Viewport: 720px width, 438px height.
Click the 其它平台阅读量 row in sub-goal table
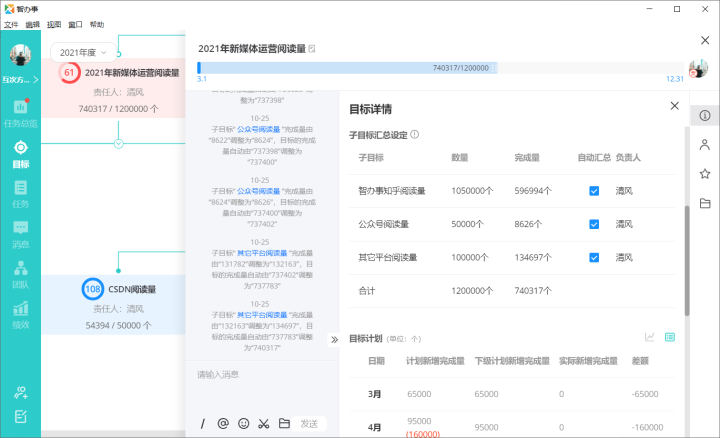point(512,258)
